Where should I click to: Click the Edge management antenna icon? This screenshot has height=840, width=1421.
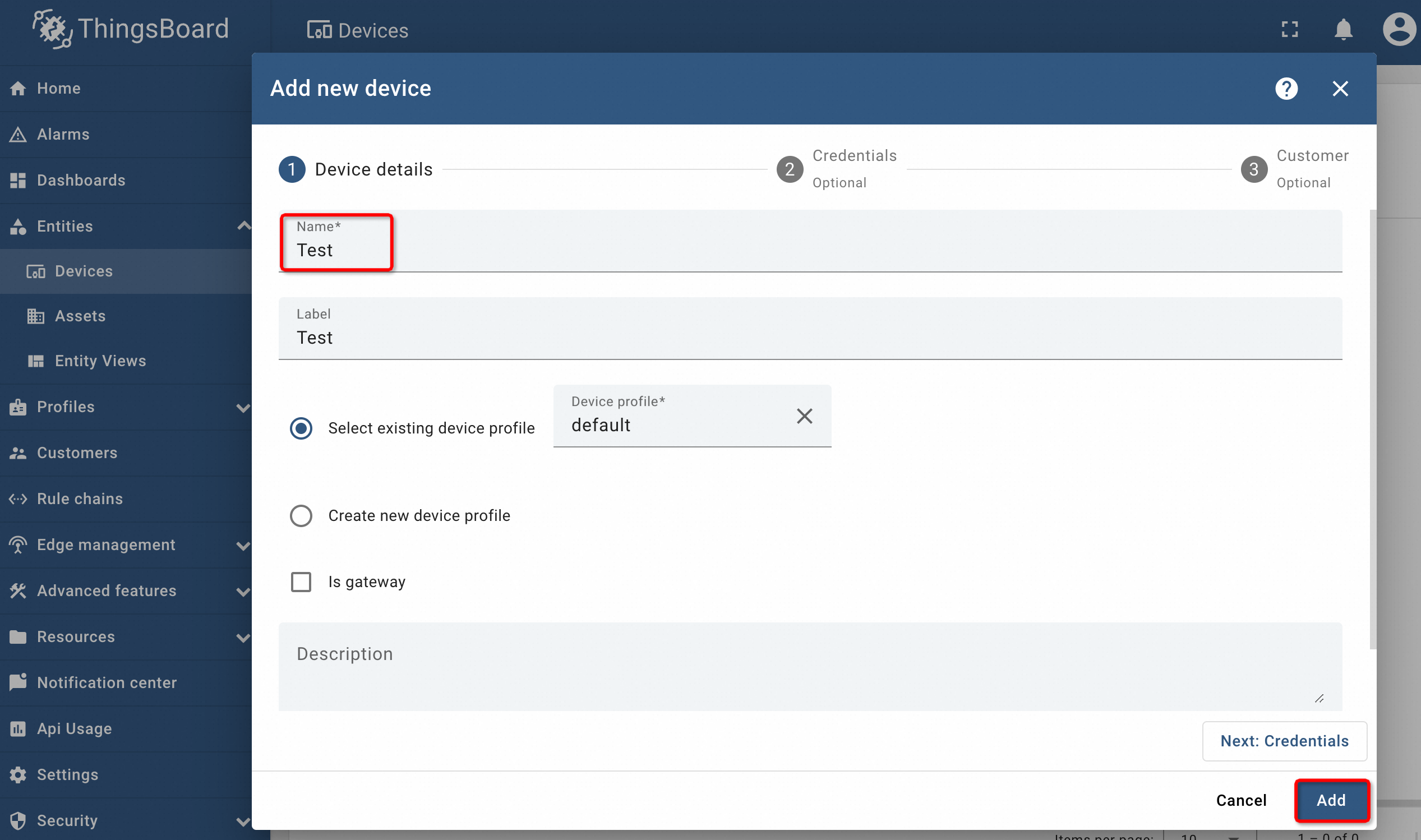[x=18, y=544]
